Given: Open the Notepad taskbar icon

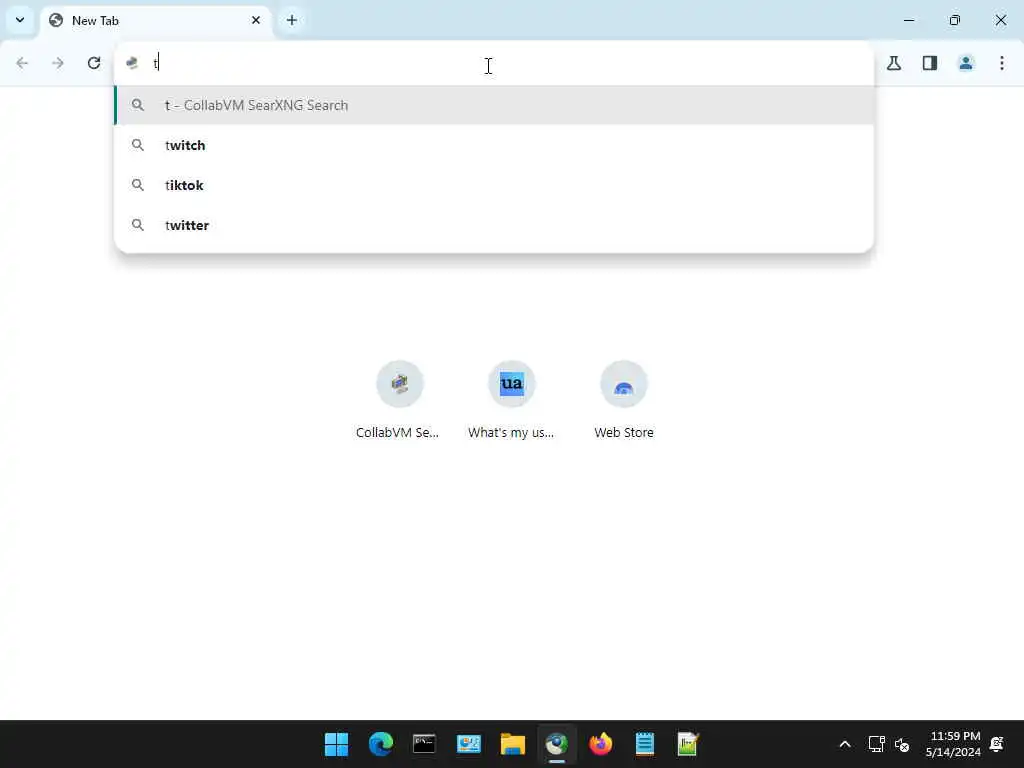Looking at the screenshot, I should (645, 744).
